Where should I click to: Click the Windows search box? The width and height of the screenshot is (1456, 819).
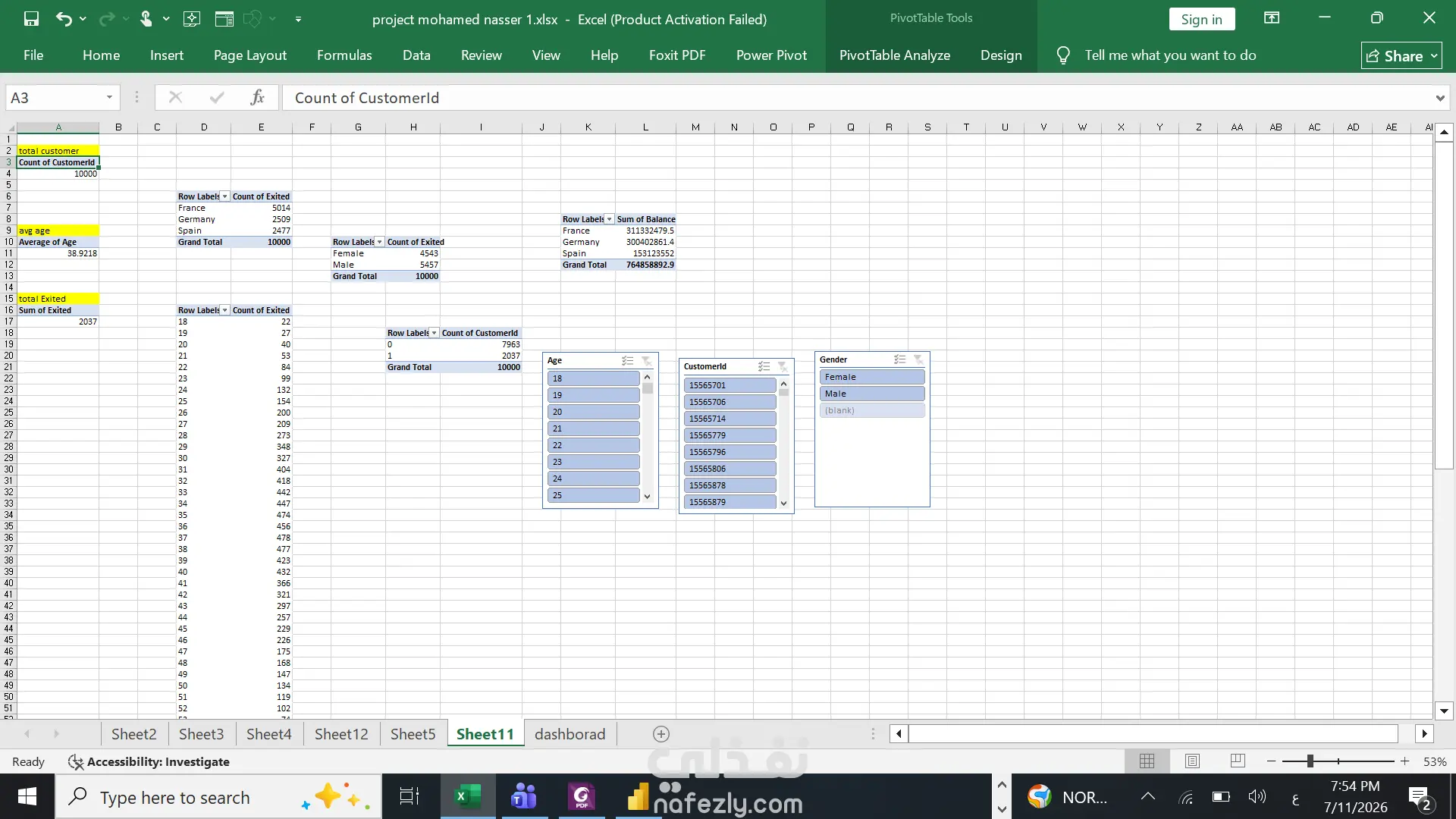click(219, 798)
